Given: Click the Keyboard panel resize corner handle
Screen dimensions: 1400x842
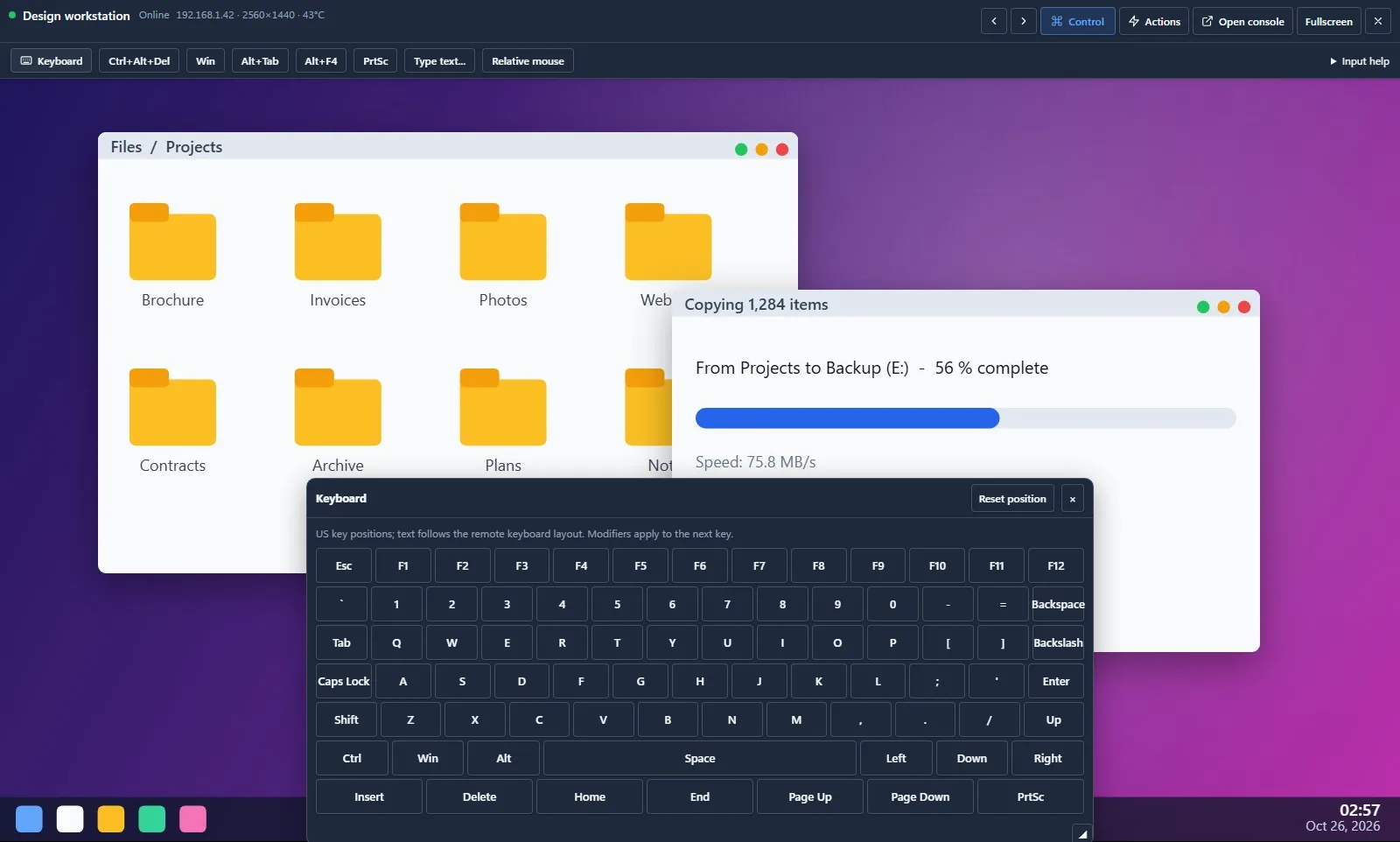Looking at the screenshot, I should pyautogui.click(x=1082, y=834).
